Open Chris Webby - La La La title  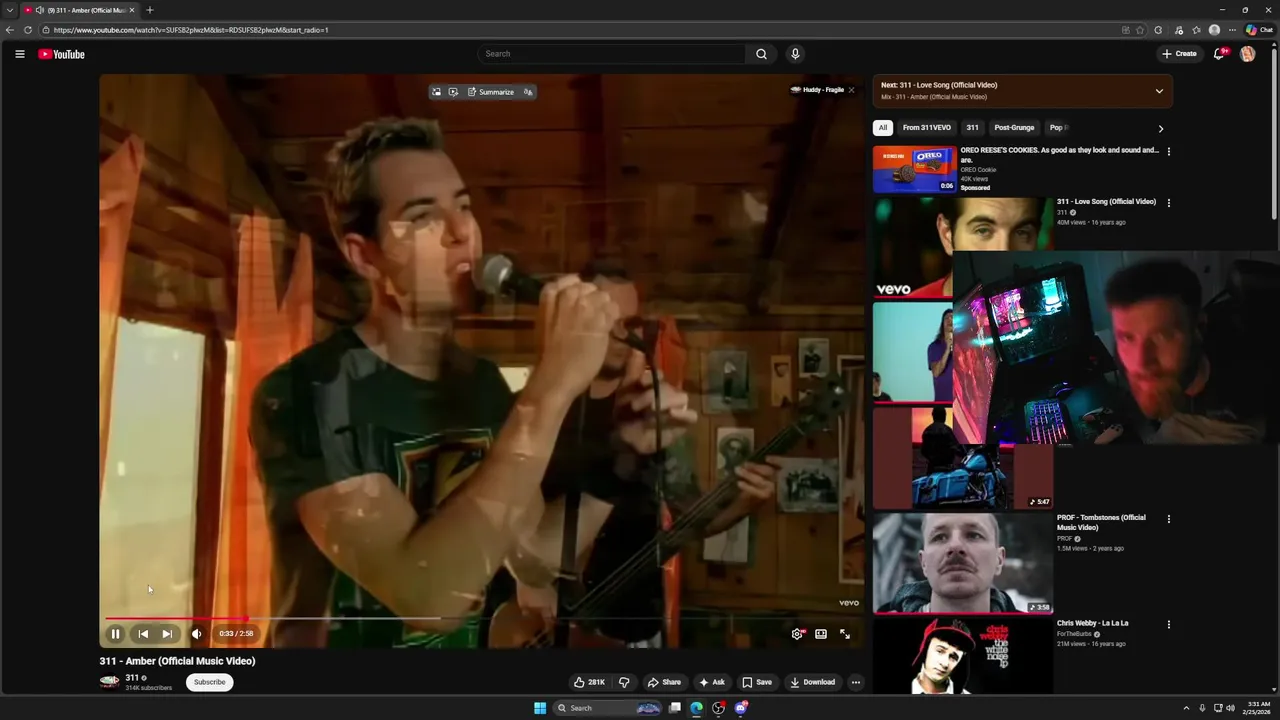tap(1092, 623)
